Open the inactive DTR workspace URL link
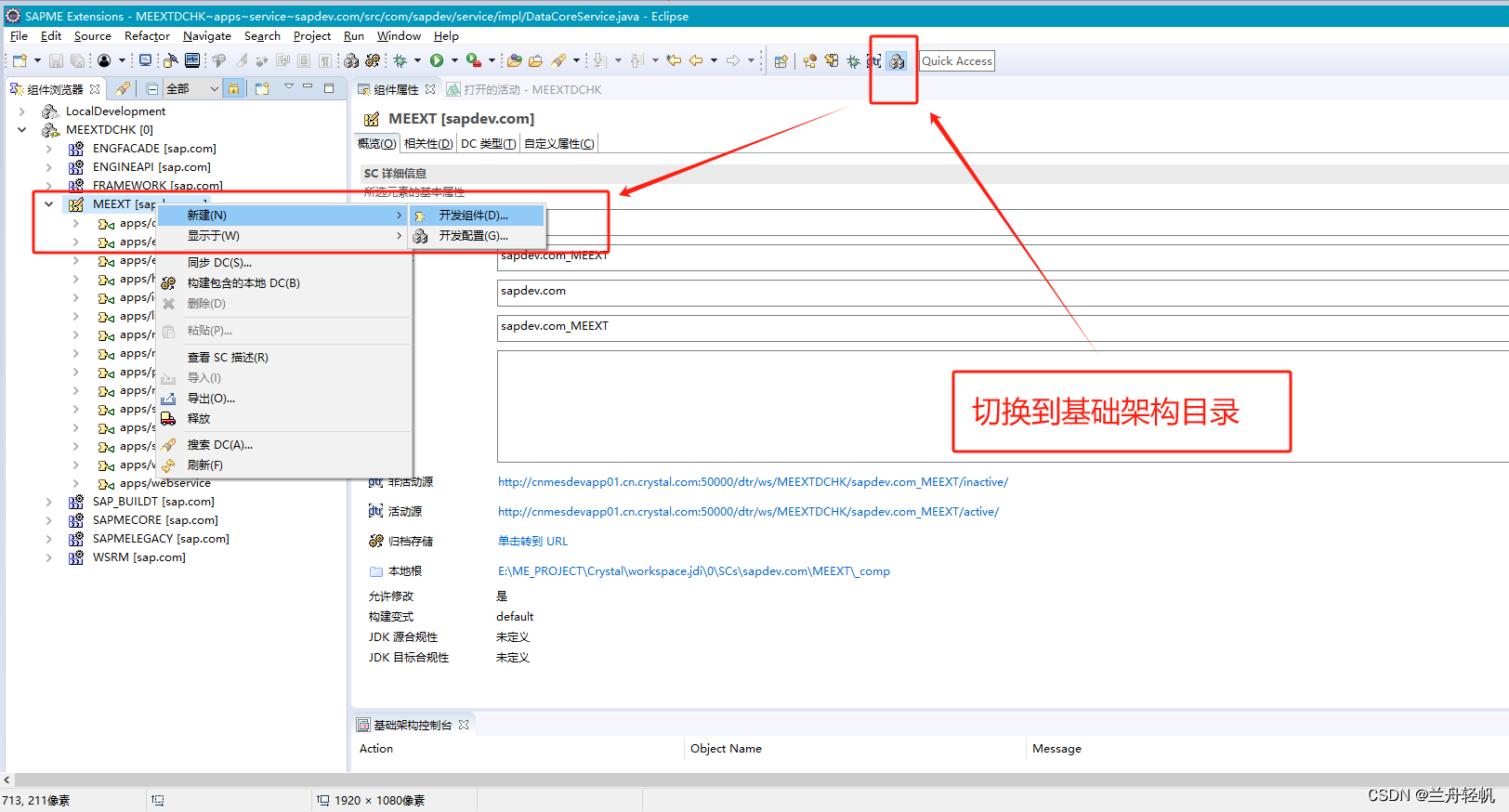The image size is (1509, 812). pos(753,482)
